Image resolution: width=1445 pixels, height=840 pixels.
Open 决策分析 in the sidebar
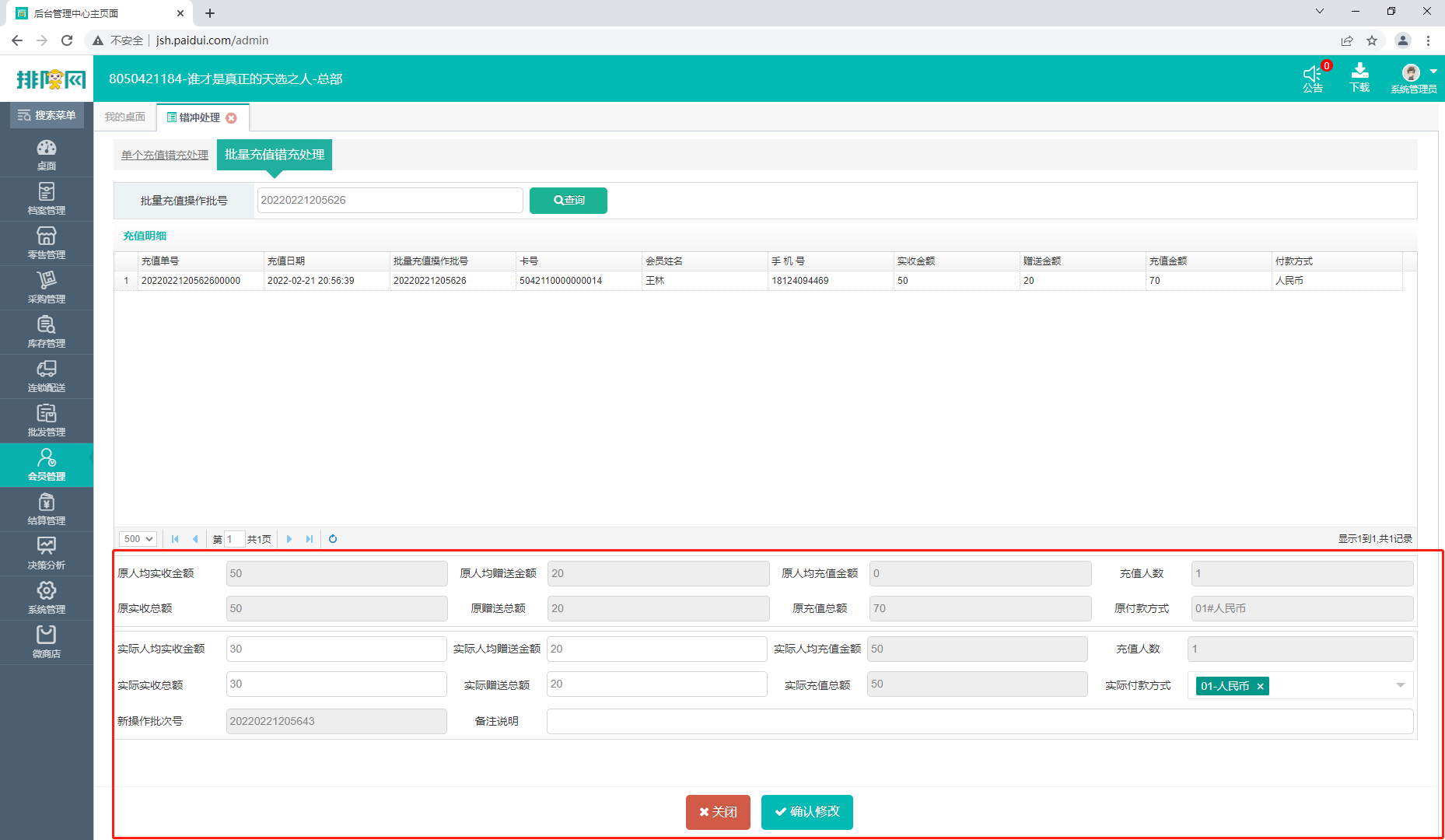point(47,554)
